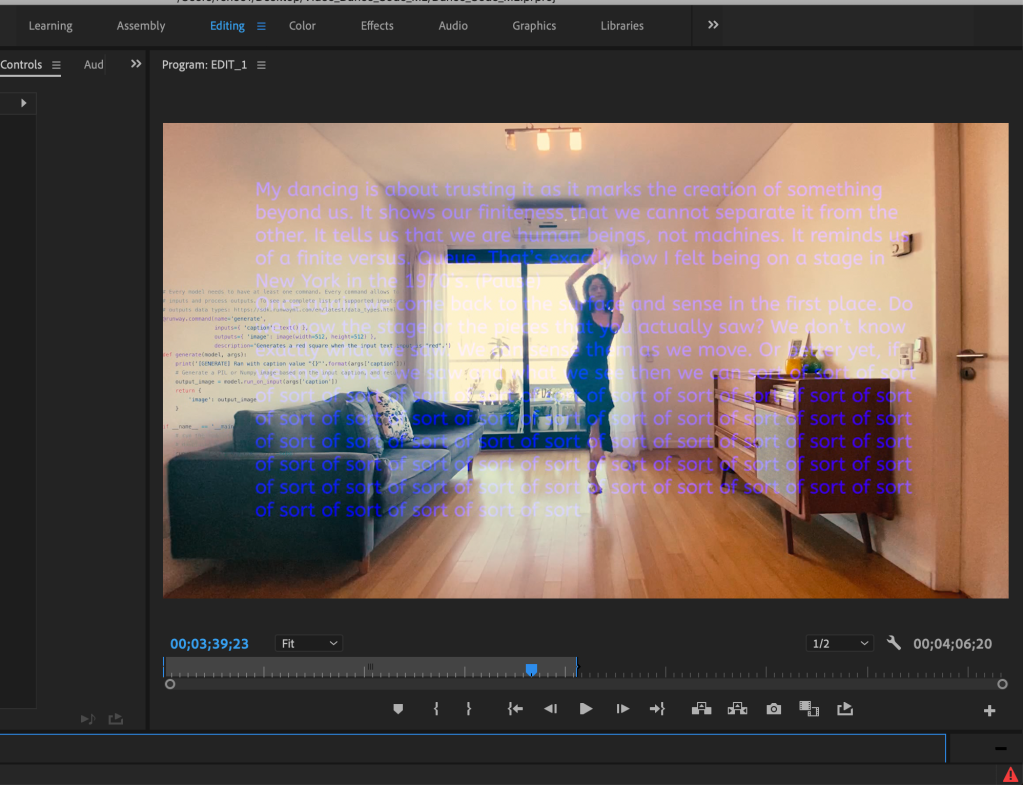Click the Mark Out bracket button
This screenshot has width=1023, height=785.
468,709
